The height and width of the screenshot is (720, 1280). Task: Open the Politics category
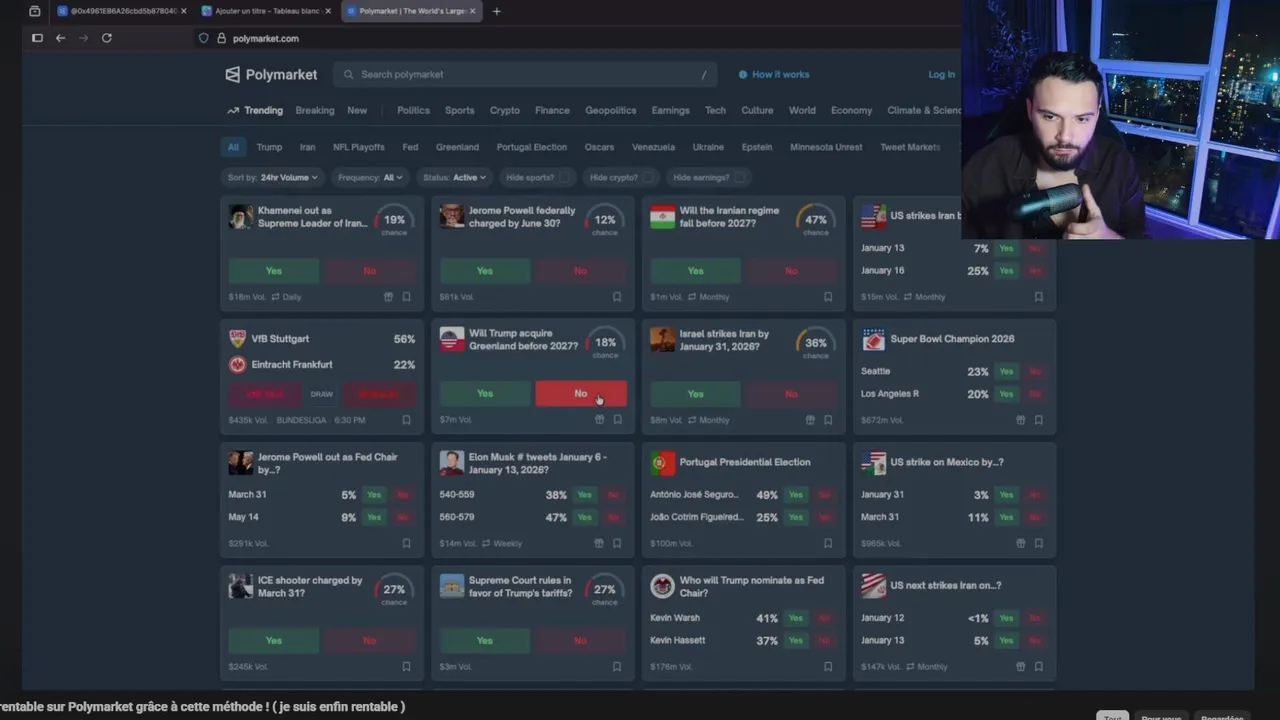coord(413,110)
